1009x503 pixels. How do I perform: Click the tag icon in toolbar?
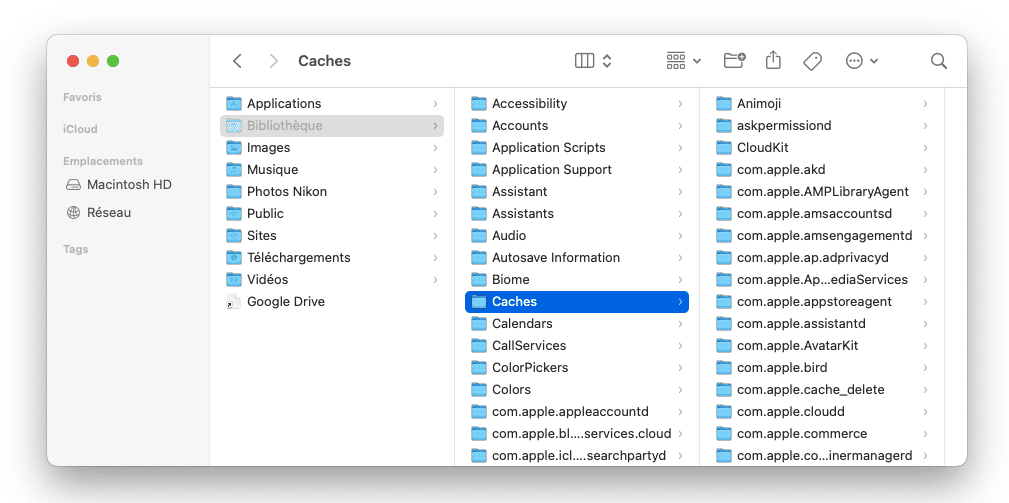click(x=813, y=61)
